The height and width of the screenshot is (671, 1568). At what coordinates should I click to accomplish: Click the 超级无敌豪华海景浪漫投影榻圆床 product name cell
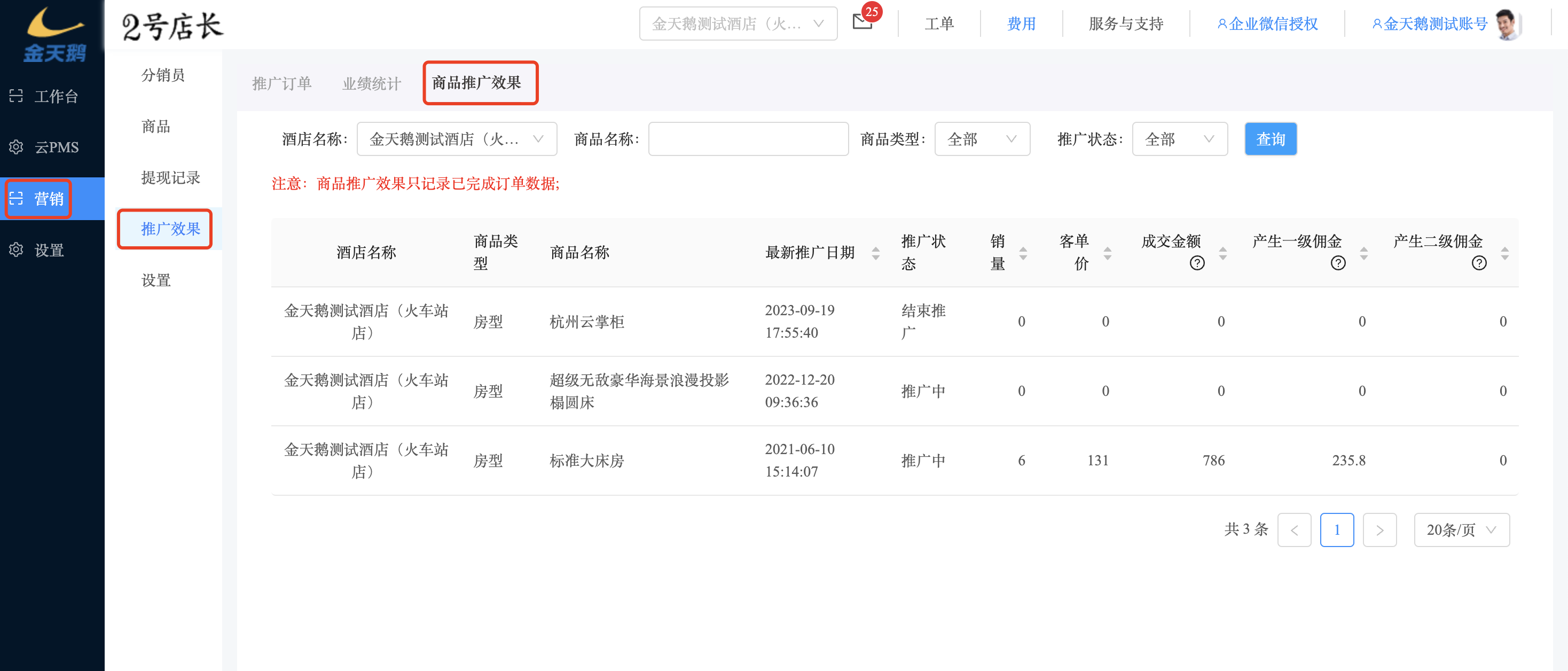tap(639, 391)
